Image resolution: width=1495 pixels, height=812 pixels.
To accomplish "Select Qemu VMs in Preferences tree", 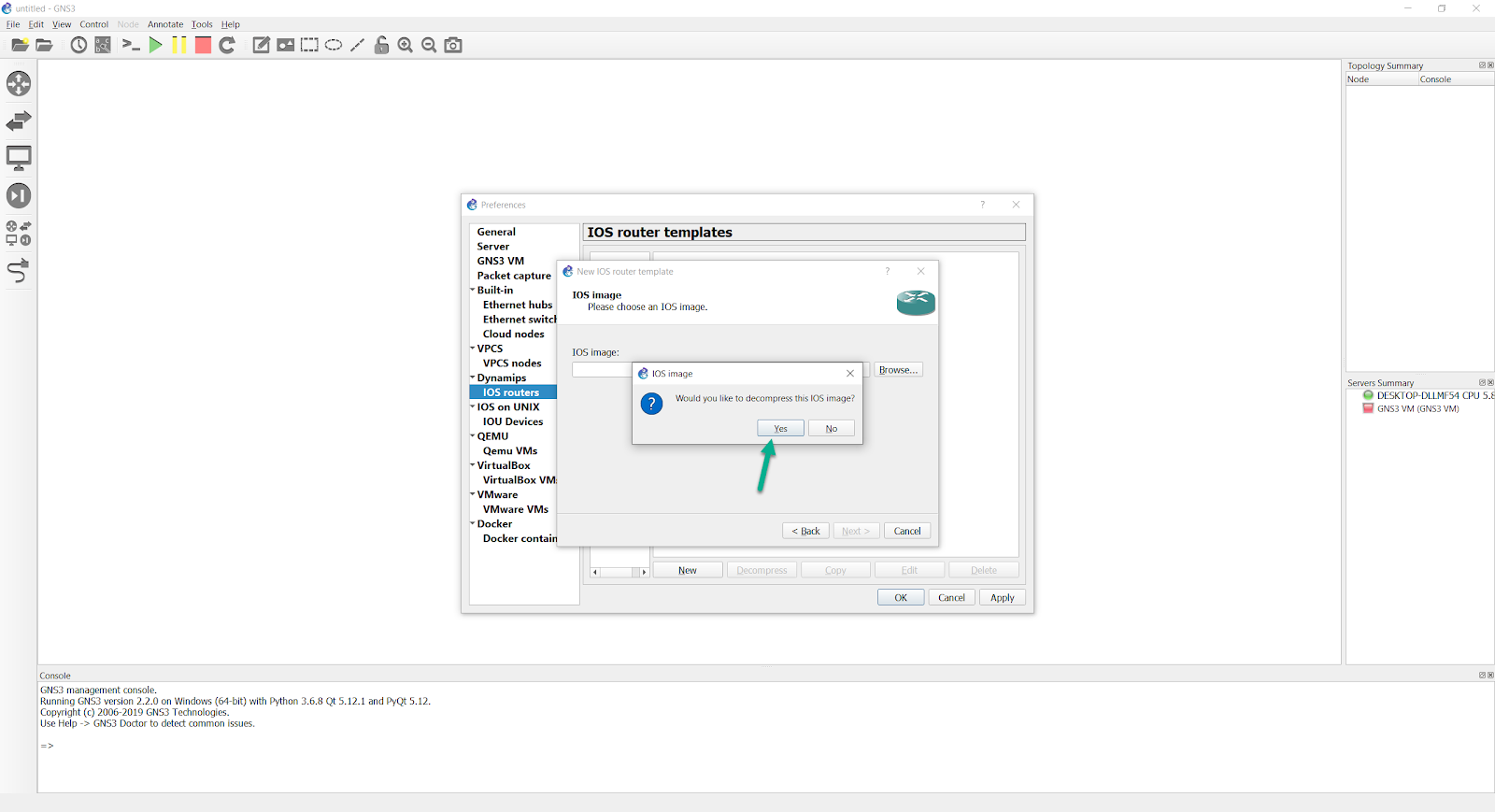I will click(510, 451).
